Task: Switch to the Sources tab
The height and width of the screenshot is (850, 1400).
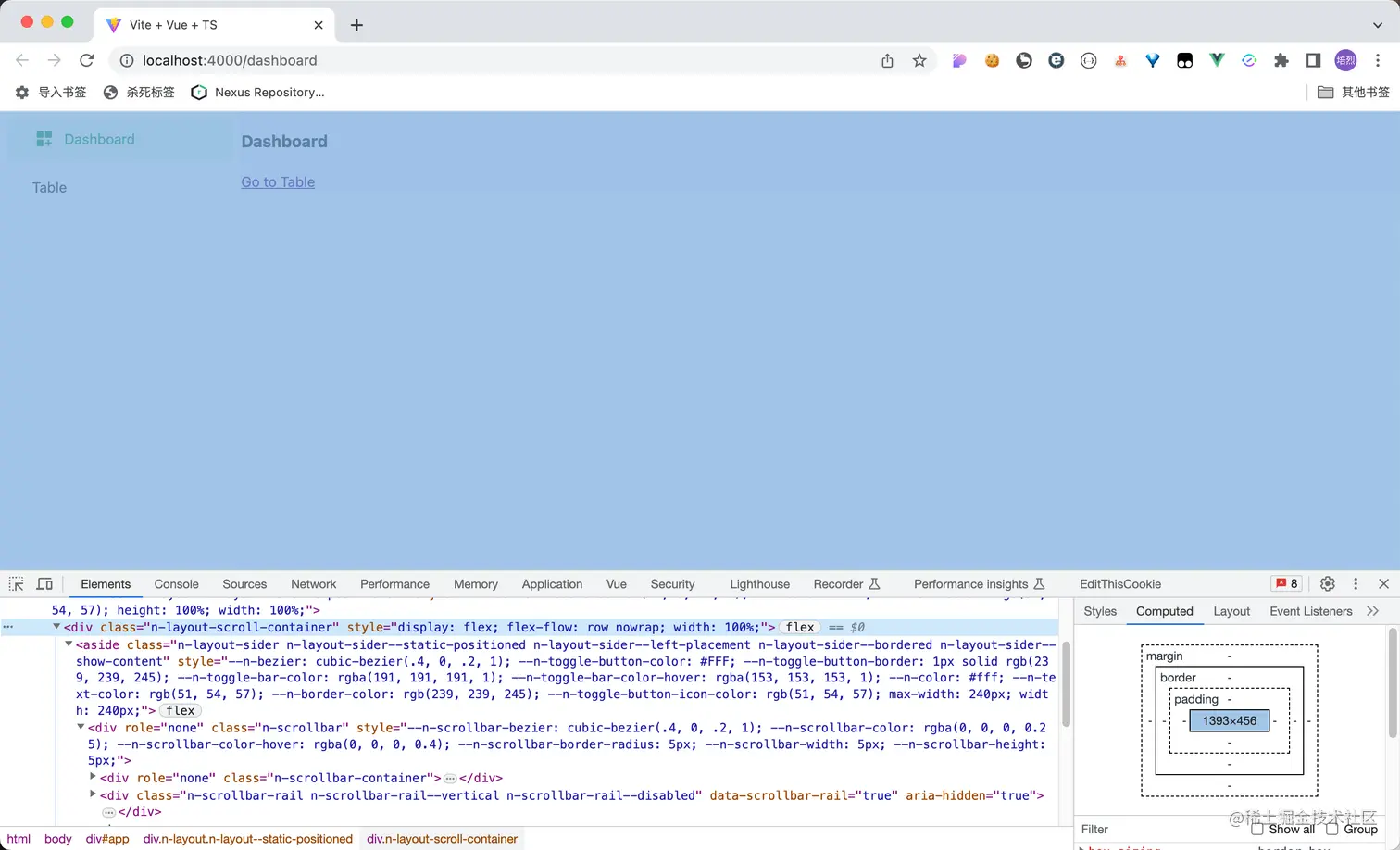Action: point(244,584)
